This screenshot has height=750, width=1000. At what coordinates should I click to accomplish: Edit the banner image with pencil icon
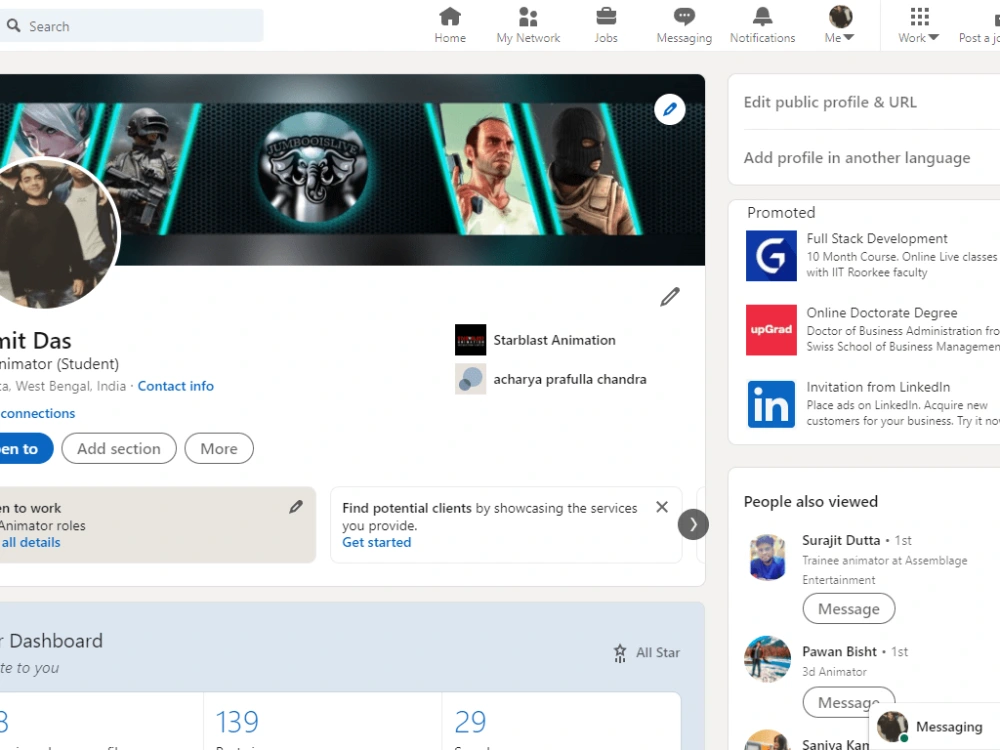[670, 110]
